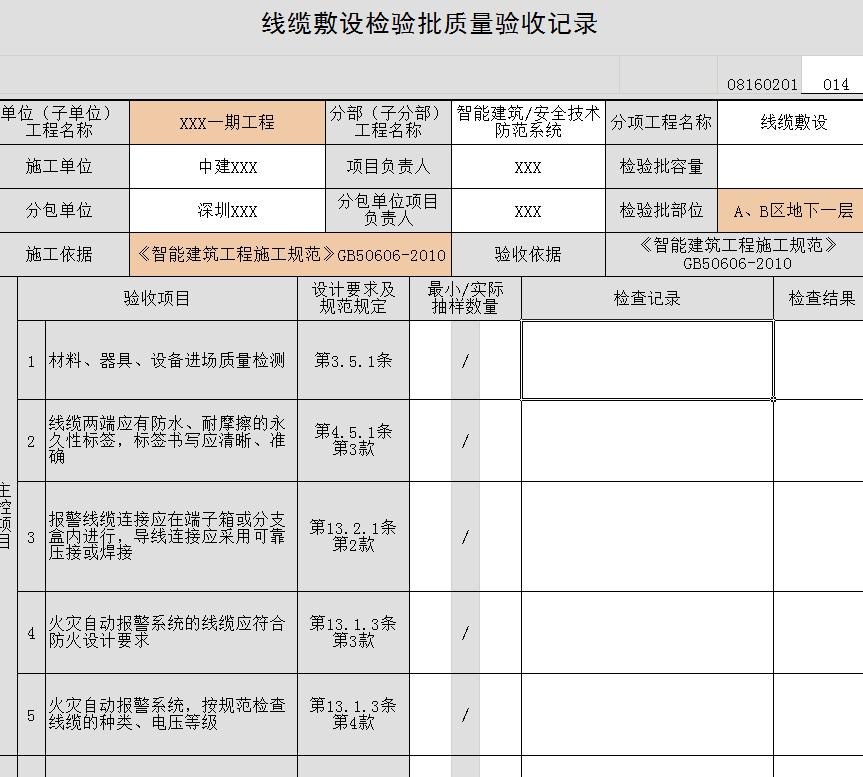Click the orange 施工依据 specification cell
Viewport: 863px width, 777px height.
coord(291,255)
